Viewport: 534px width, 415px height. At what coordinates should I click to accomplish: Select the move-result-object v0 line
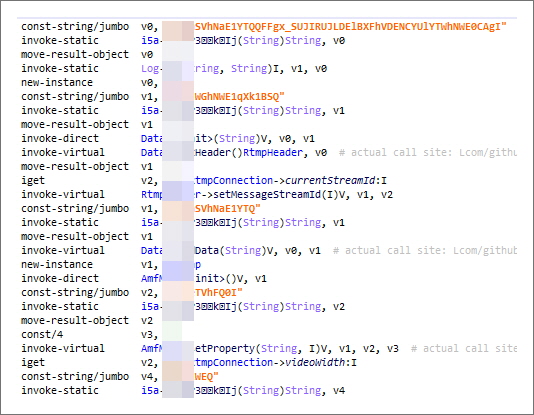point(87,54)
